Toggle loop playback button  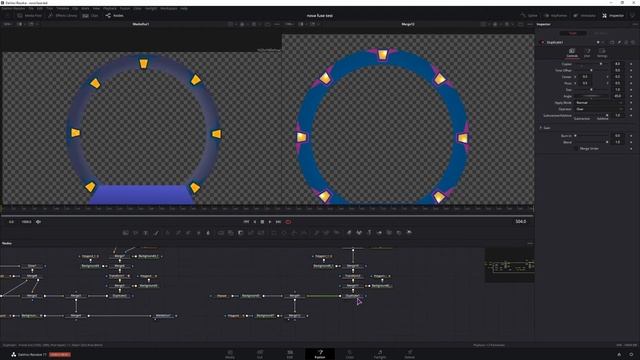[x=288, y=222]
